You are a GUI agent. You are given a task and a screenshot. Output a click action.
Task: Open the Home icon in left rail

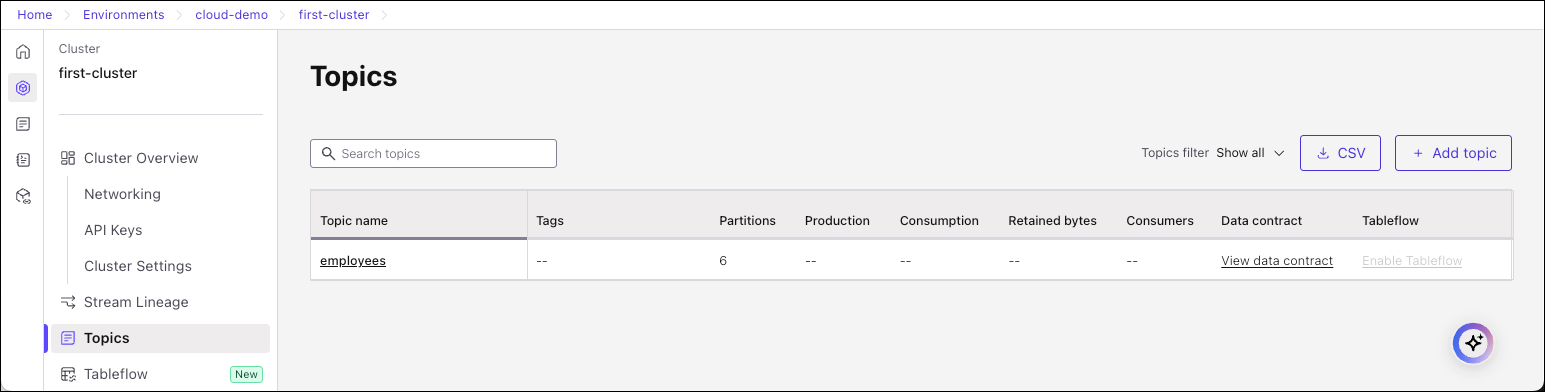coord(23,52)
